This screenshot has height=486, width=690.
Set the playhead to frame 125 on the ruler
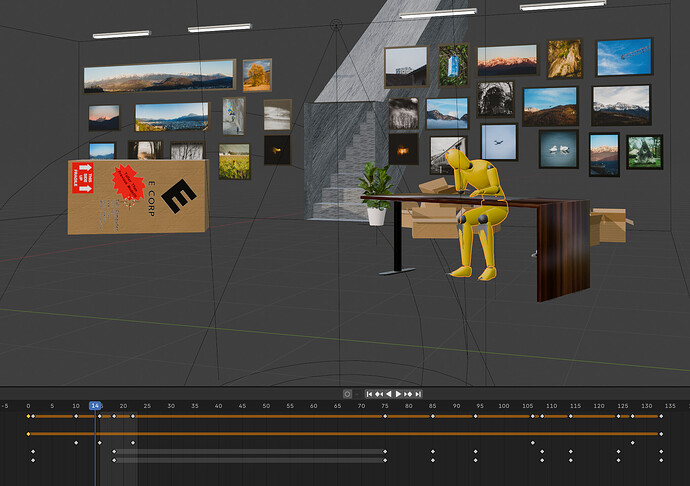(623, 406)
